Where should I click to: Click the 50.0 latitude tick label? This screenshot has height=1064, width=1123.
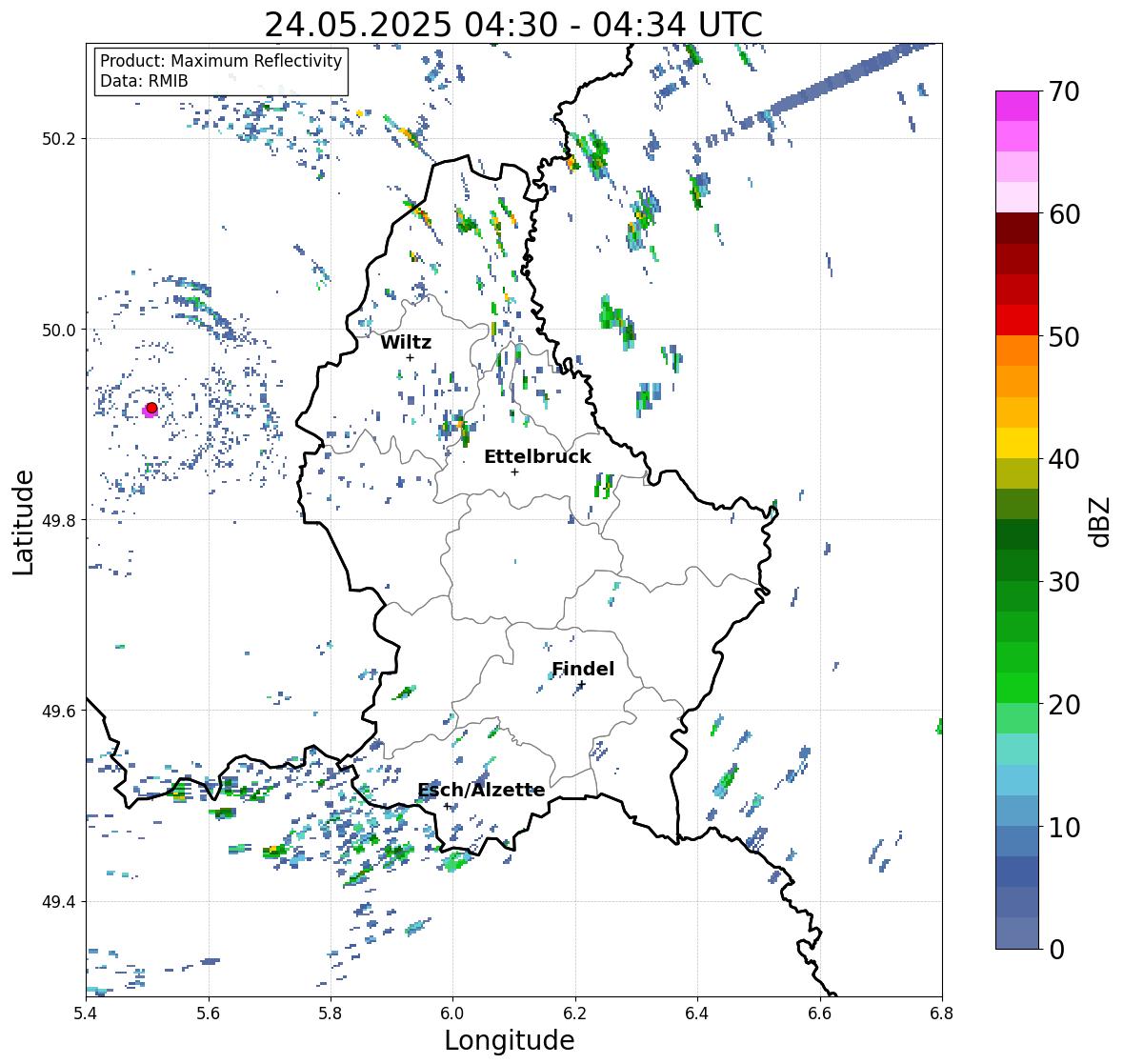(x=59, y=331)
